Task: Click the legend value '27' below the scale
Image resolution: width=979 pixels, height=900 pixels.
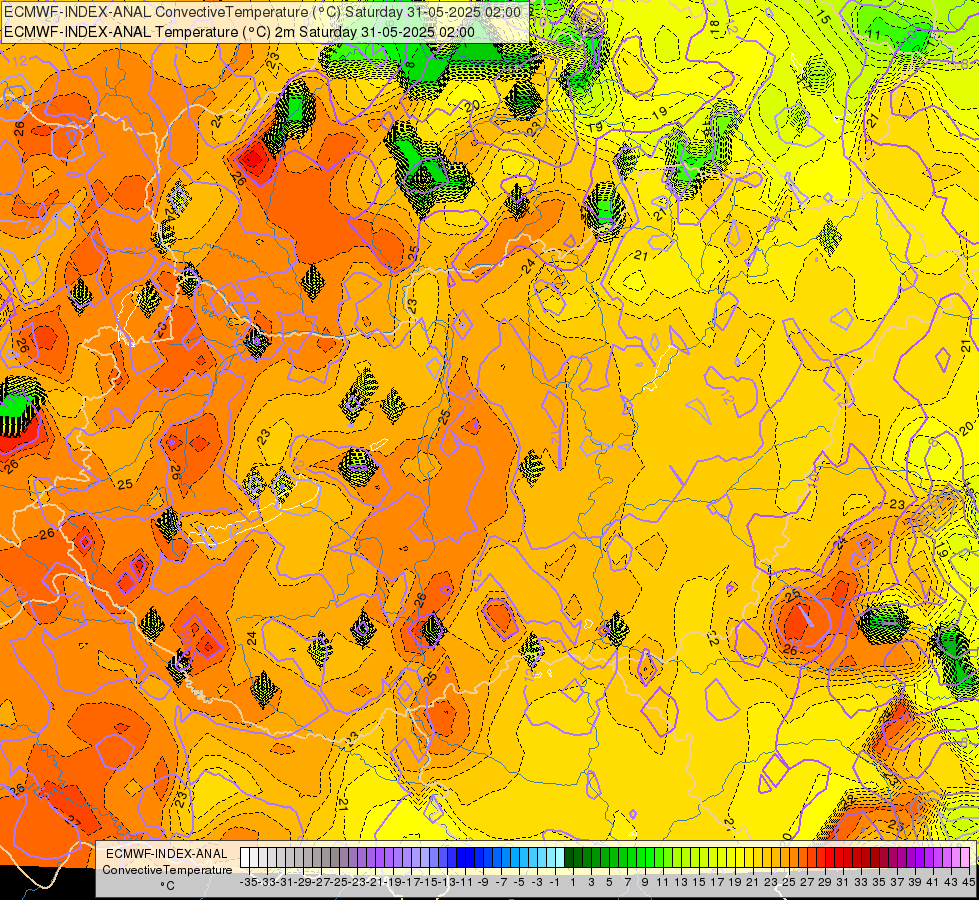Action: tap(807, 882)
